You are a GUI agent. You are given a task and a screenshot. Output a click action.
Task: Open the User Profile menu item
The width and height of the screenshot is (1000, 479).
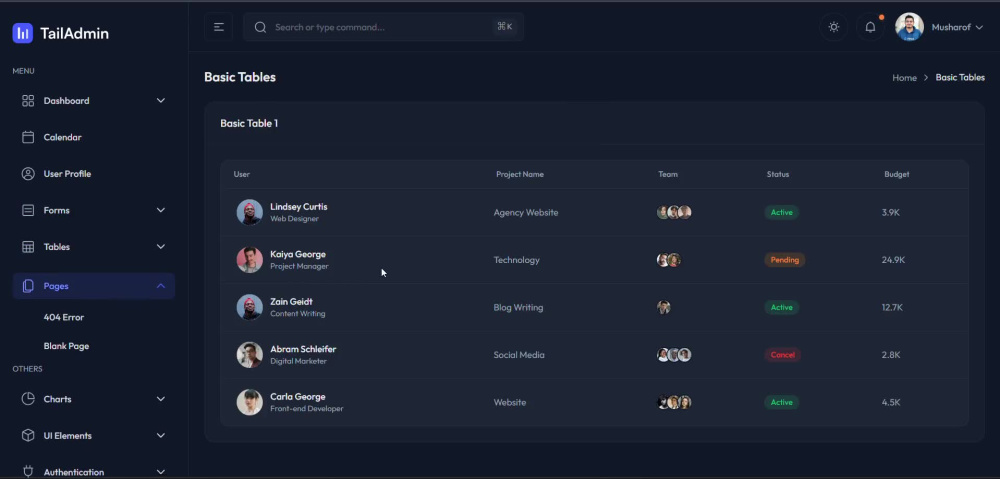click(x=94, y=173)
